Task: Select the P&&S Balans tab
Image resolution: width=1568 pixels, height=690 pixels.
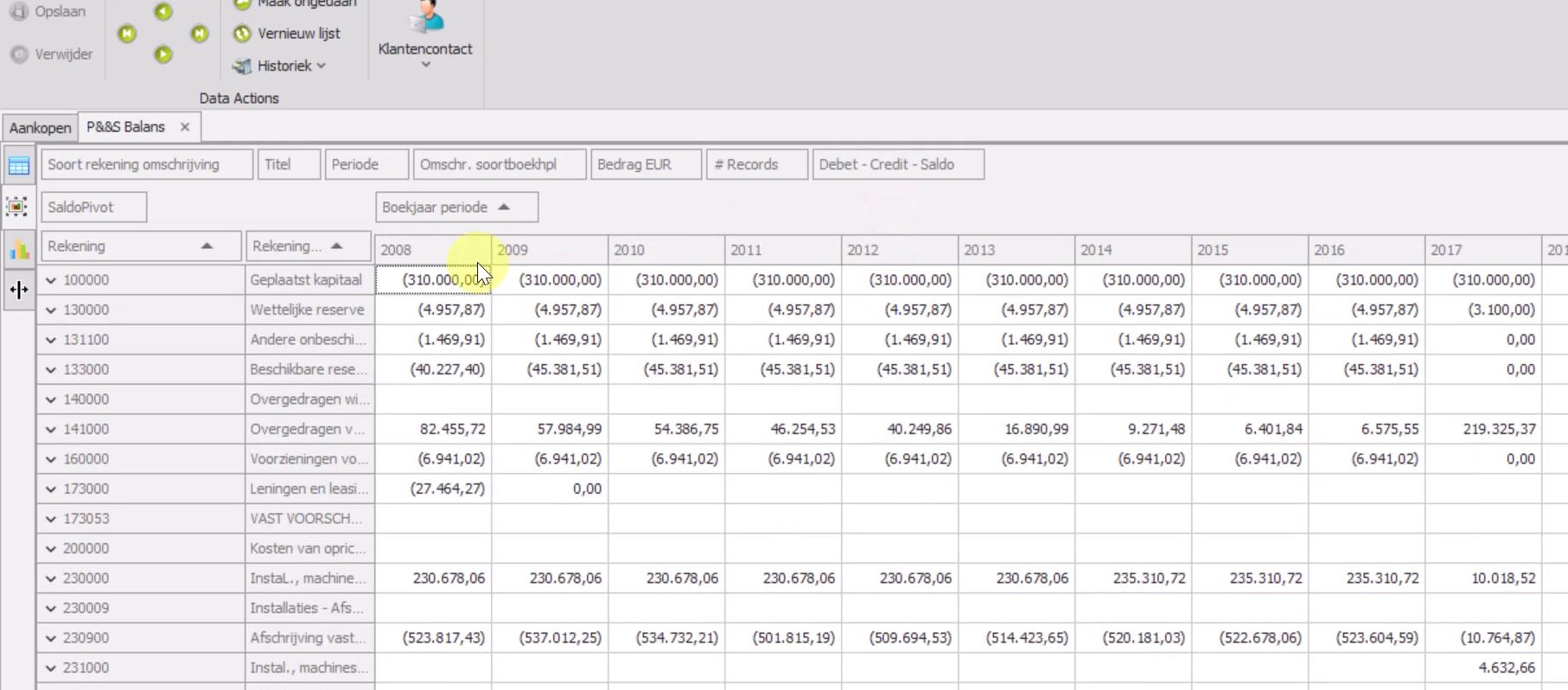Action: 125,126
